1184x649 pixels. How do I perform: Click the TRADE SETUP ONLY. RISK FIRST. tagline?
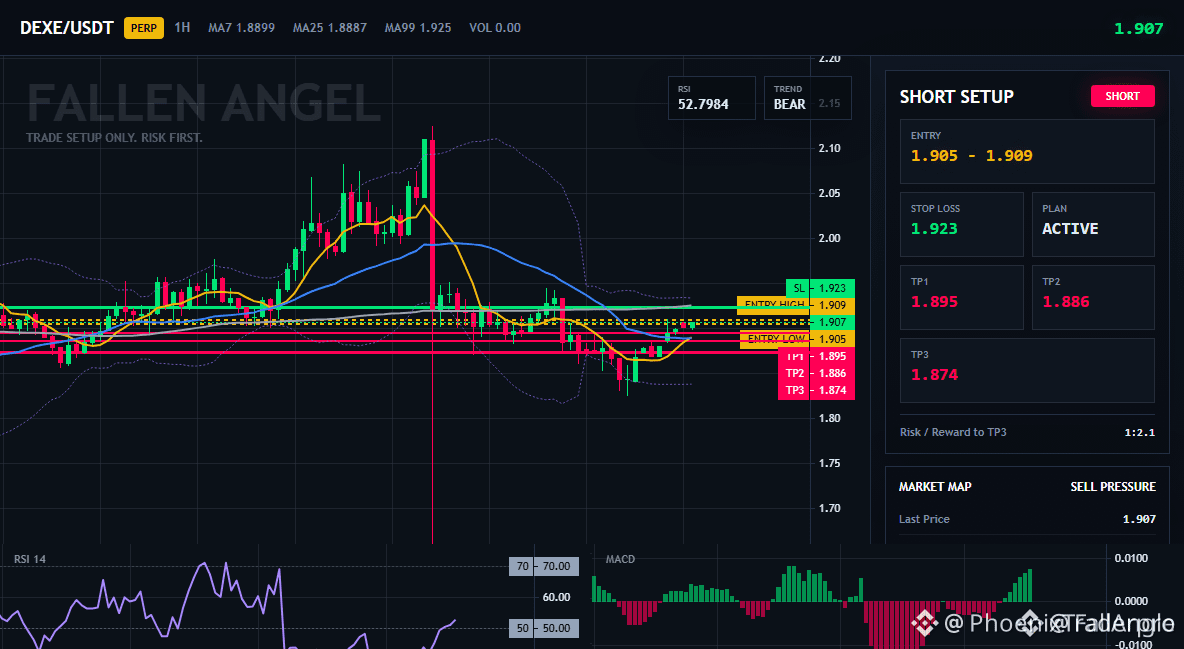pos(114,138)
